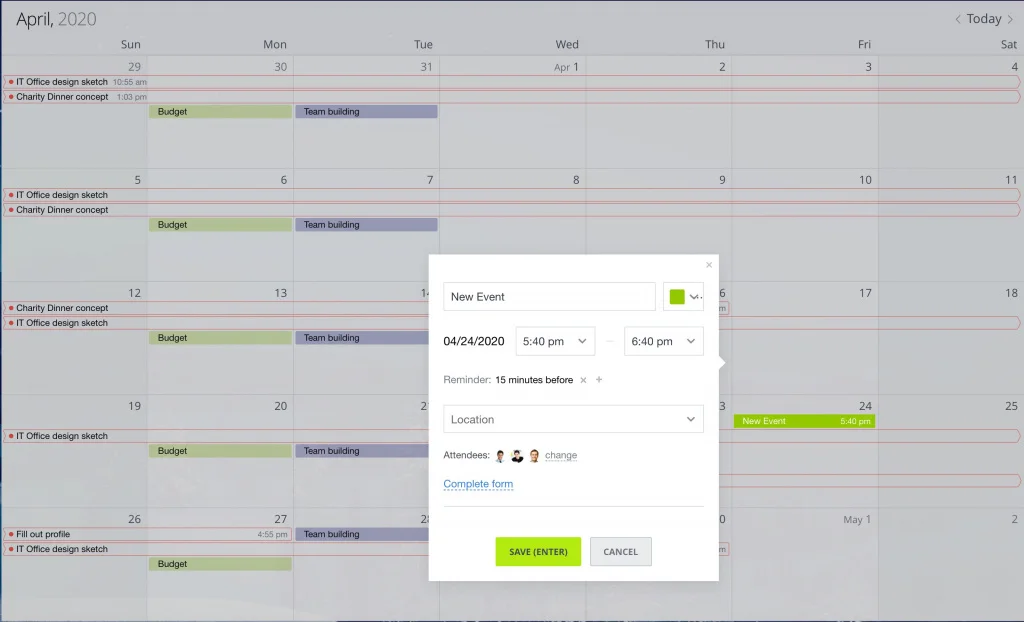
Task: Click the third attendee avatar
Action: pos(534,455)
